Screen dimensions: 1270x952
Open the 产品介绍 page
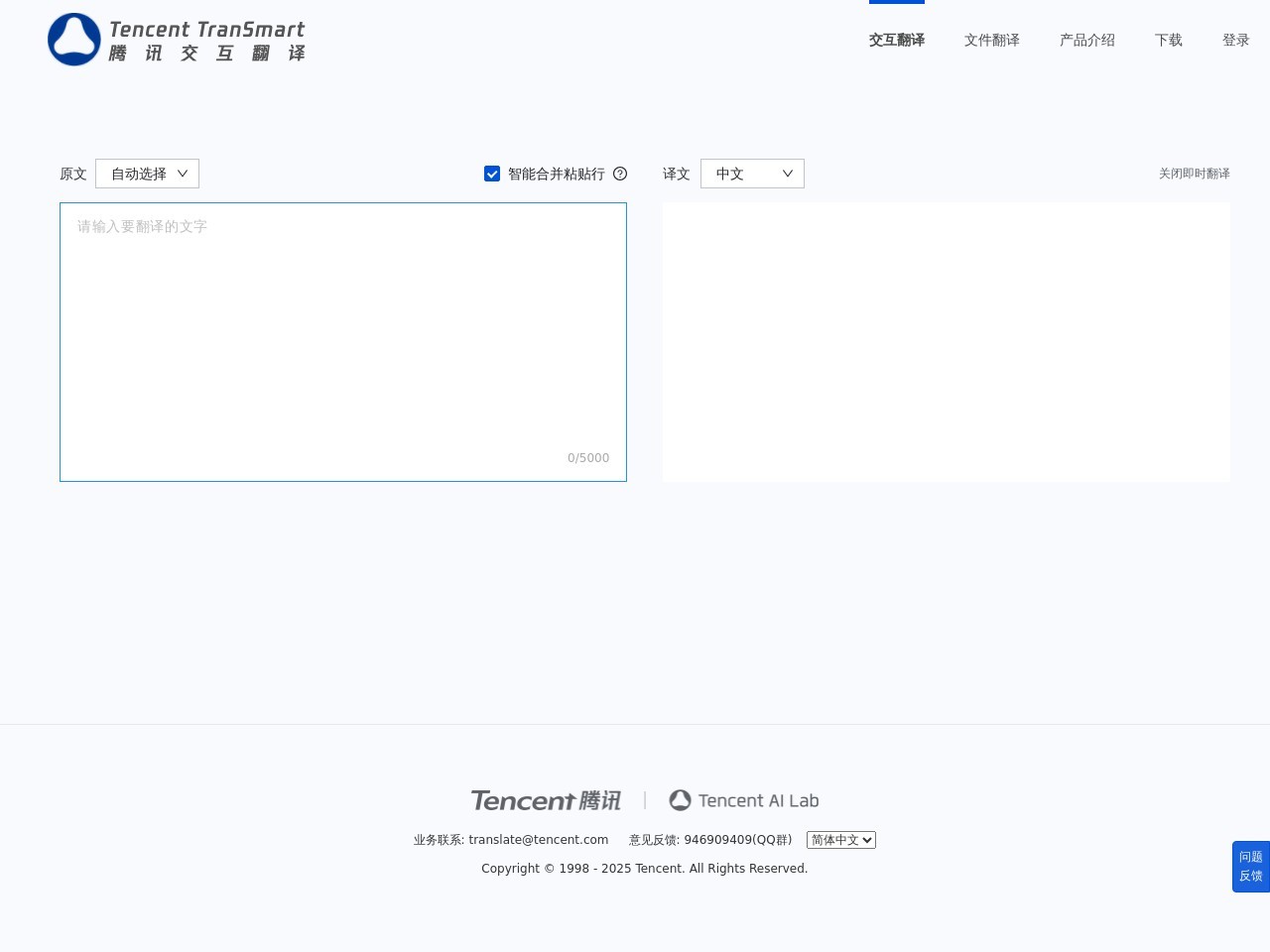(x=1087, y=40)
